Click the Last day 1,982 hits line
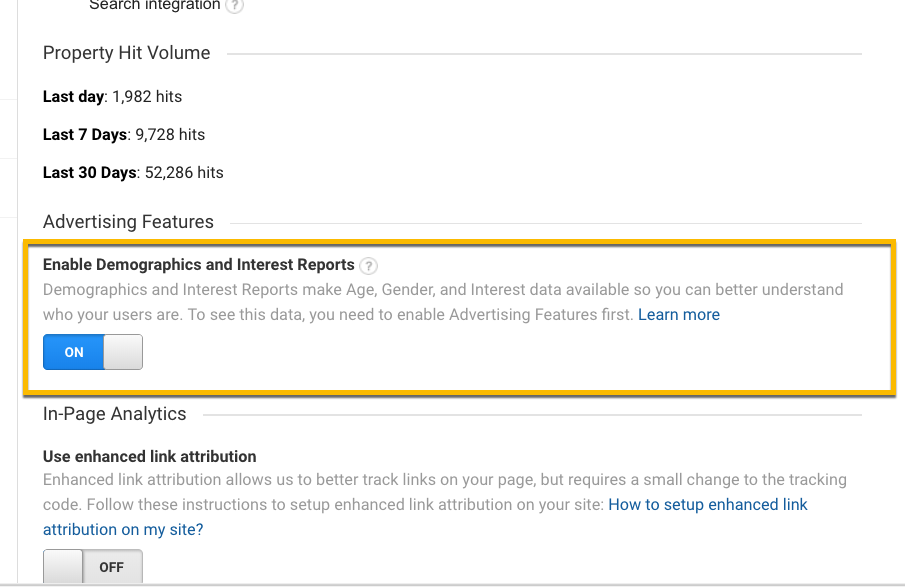 point(112,97)
